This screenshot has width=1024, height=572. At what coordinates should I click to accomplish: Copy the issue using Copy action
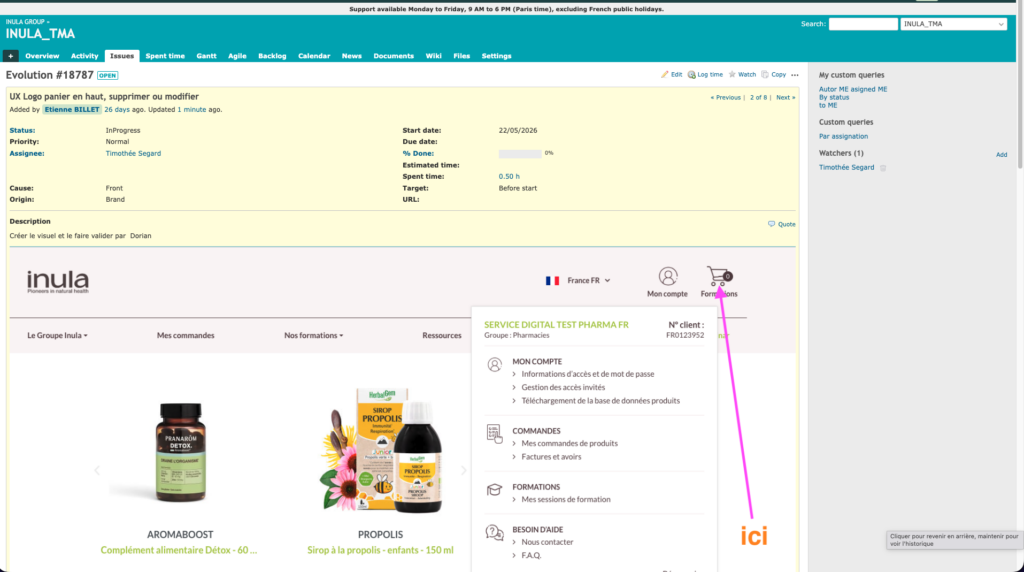click(x=773, y=74)
